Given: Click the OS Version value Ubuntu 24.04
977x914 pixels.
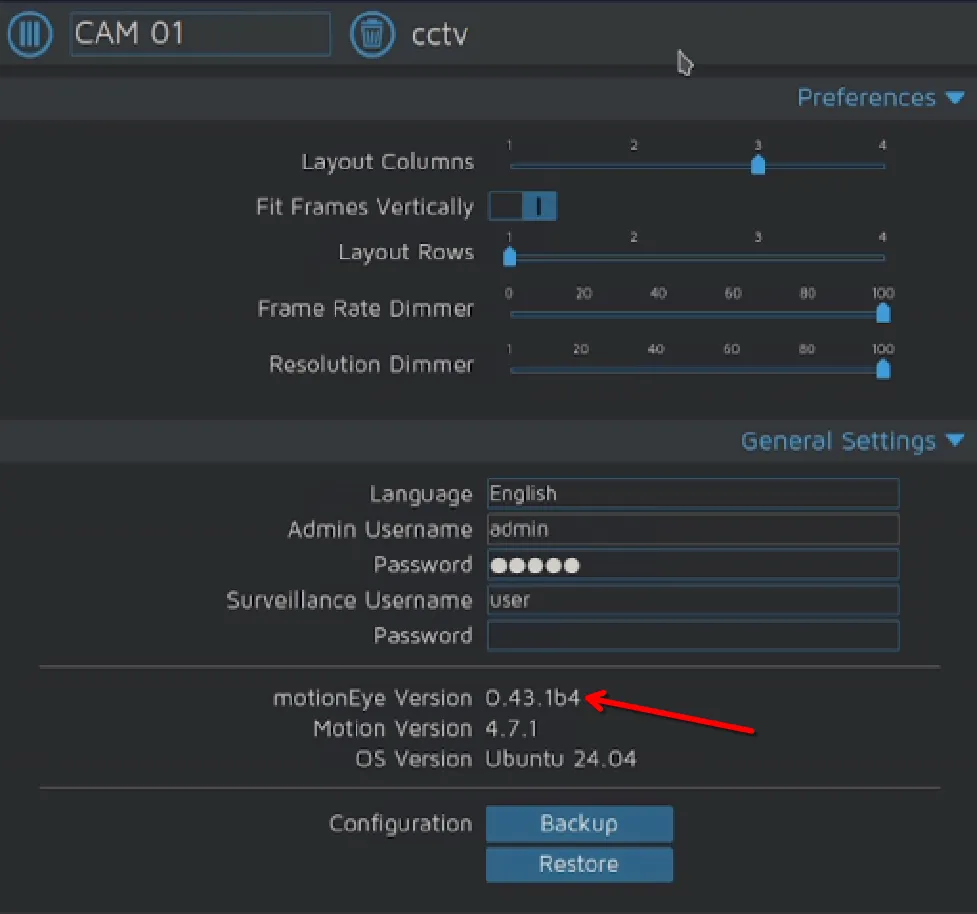Looking at the screenshot, I should 561,759.
